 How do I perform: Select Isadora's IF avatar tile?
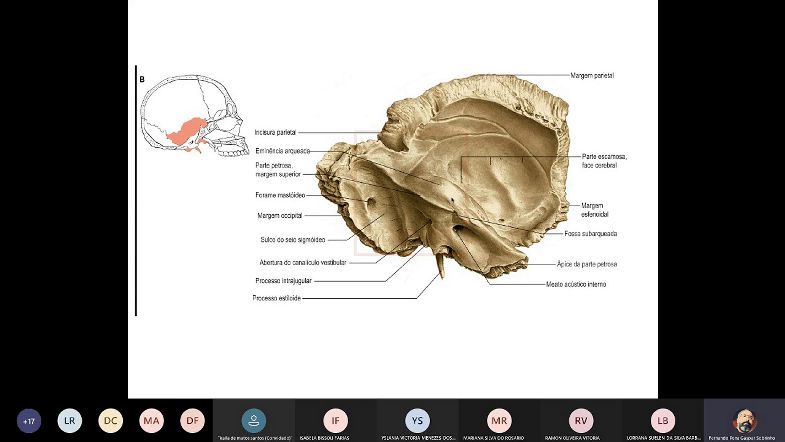coord(336,420)
